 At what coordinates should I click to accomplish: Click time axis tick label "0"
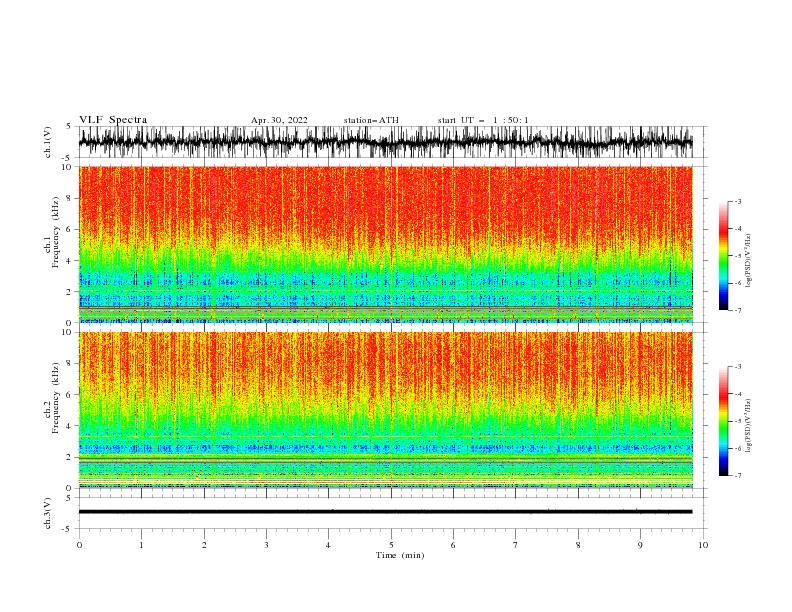tap(79, 545)
